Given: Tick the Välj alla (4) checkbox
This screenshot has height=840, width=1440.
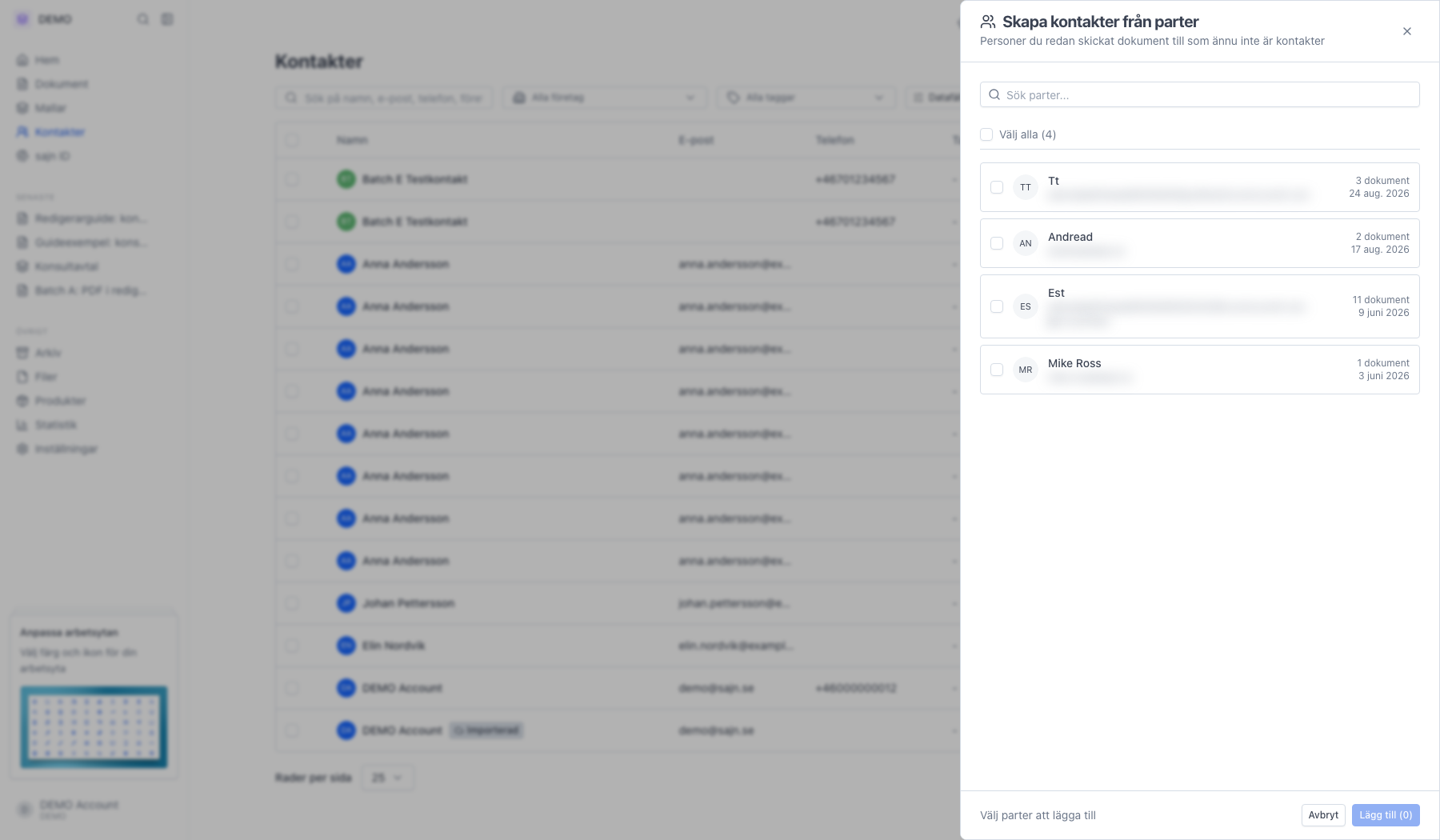Looking at the screenshot, I should click(986, 134).
